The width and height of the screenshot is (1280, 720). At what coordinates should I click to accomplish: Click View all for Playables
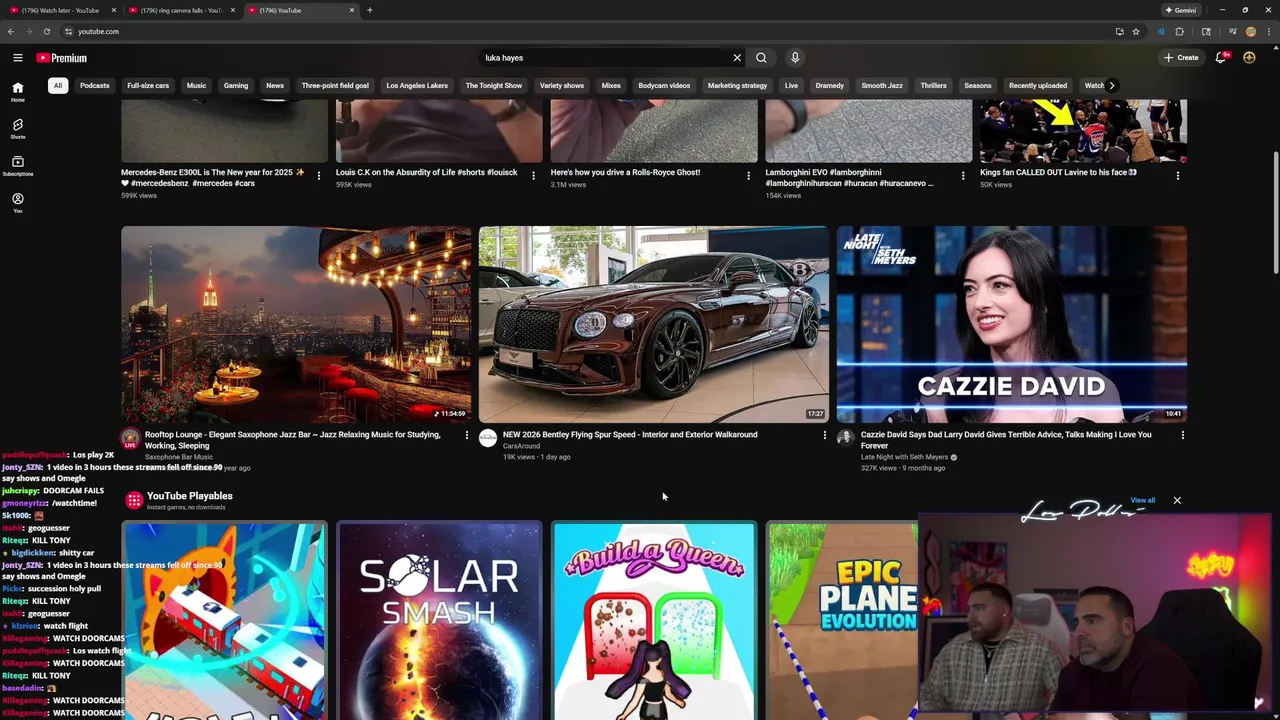point(1142,500)
